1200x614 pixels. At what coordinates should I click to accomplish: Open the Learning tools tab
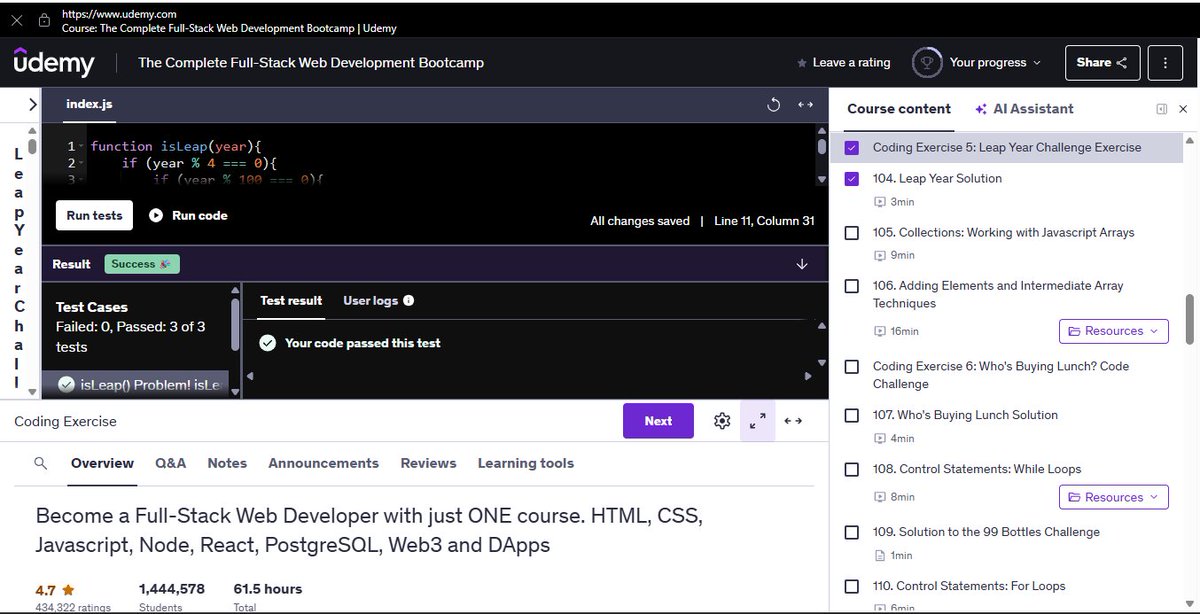click(526, 463)
